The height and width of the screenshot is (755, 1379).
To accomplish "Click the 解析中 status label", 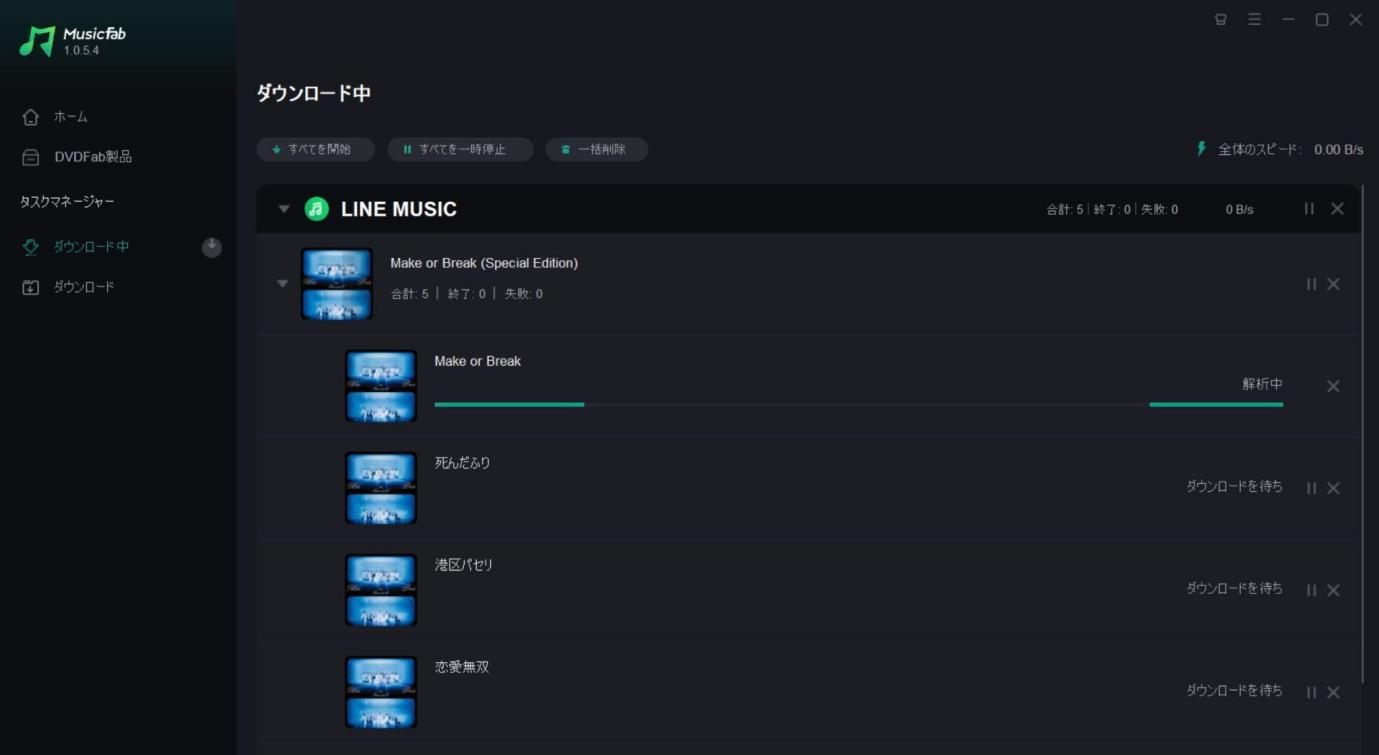I will click(x=1262, y=384).
